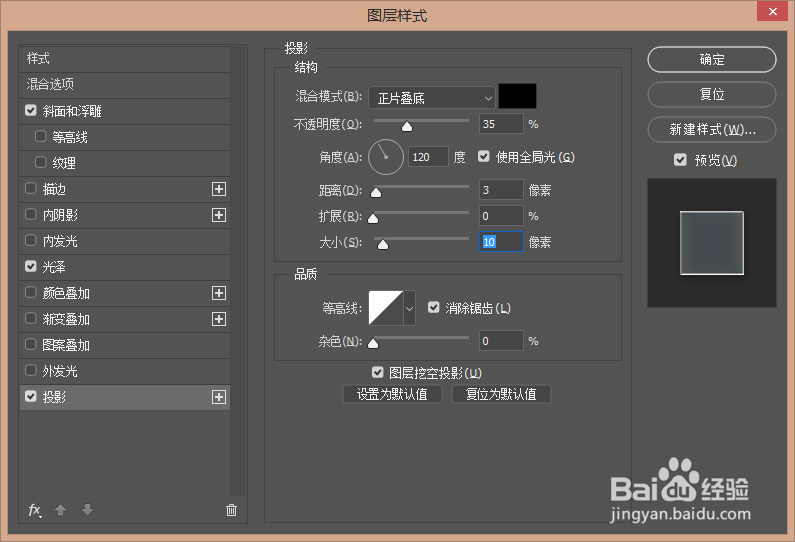Click the fx add style icon
Viewport: 795px width, 542px height.
pyautogui.click(x=34, y=510)
